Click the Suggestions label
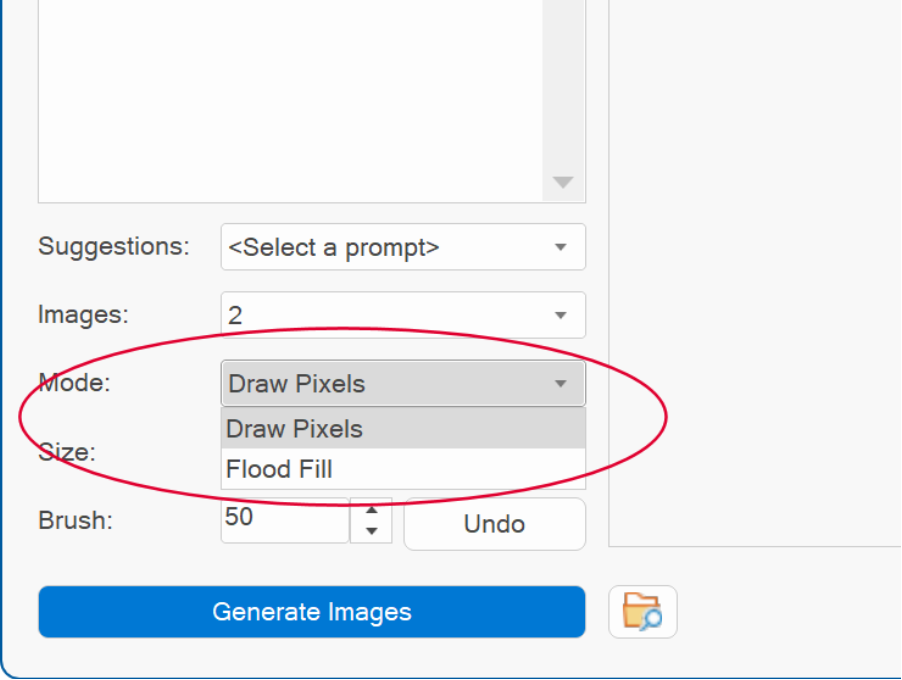This screenshot has width=902, height=680. [114, 246]
